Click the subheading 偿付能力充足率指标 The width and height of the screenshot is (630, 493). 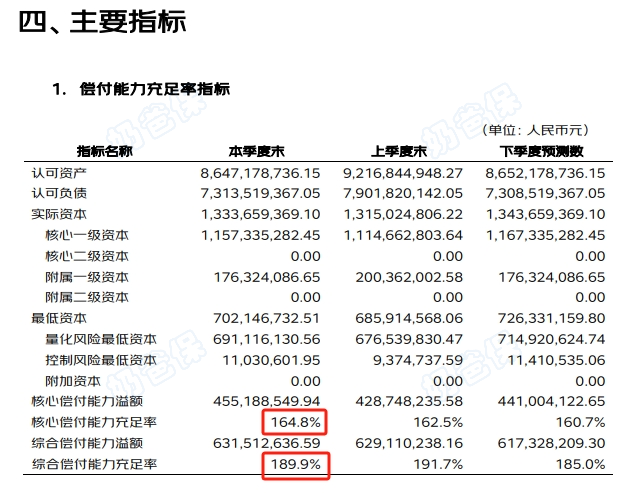[155, 89]
